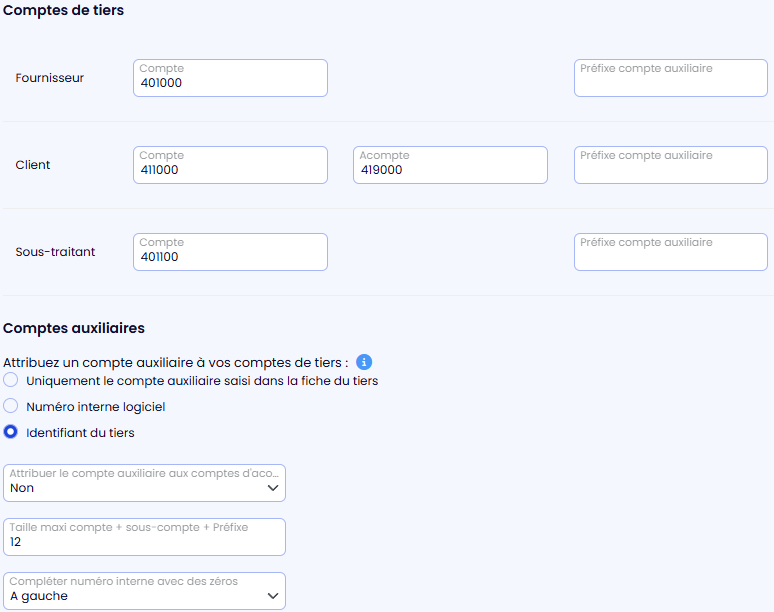
Task: Click the 'Fournisseur' row label
Action: coord(50,78)
